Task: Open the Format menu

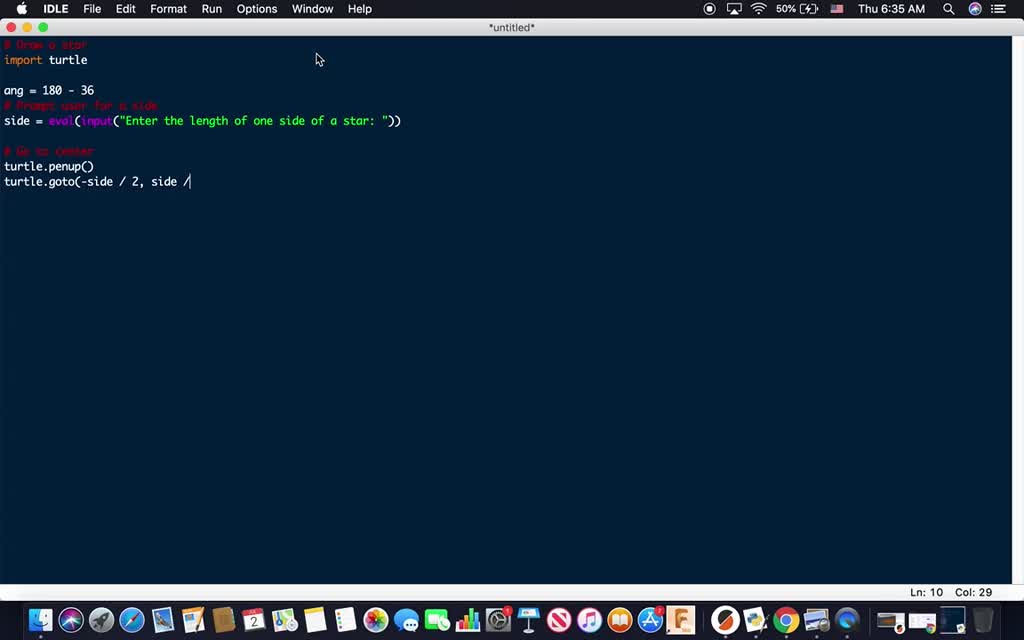Action: pyautogui.click(x=168, y=9)
